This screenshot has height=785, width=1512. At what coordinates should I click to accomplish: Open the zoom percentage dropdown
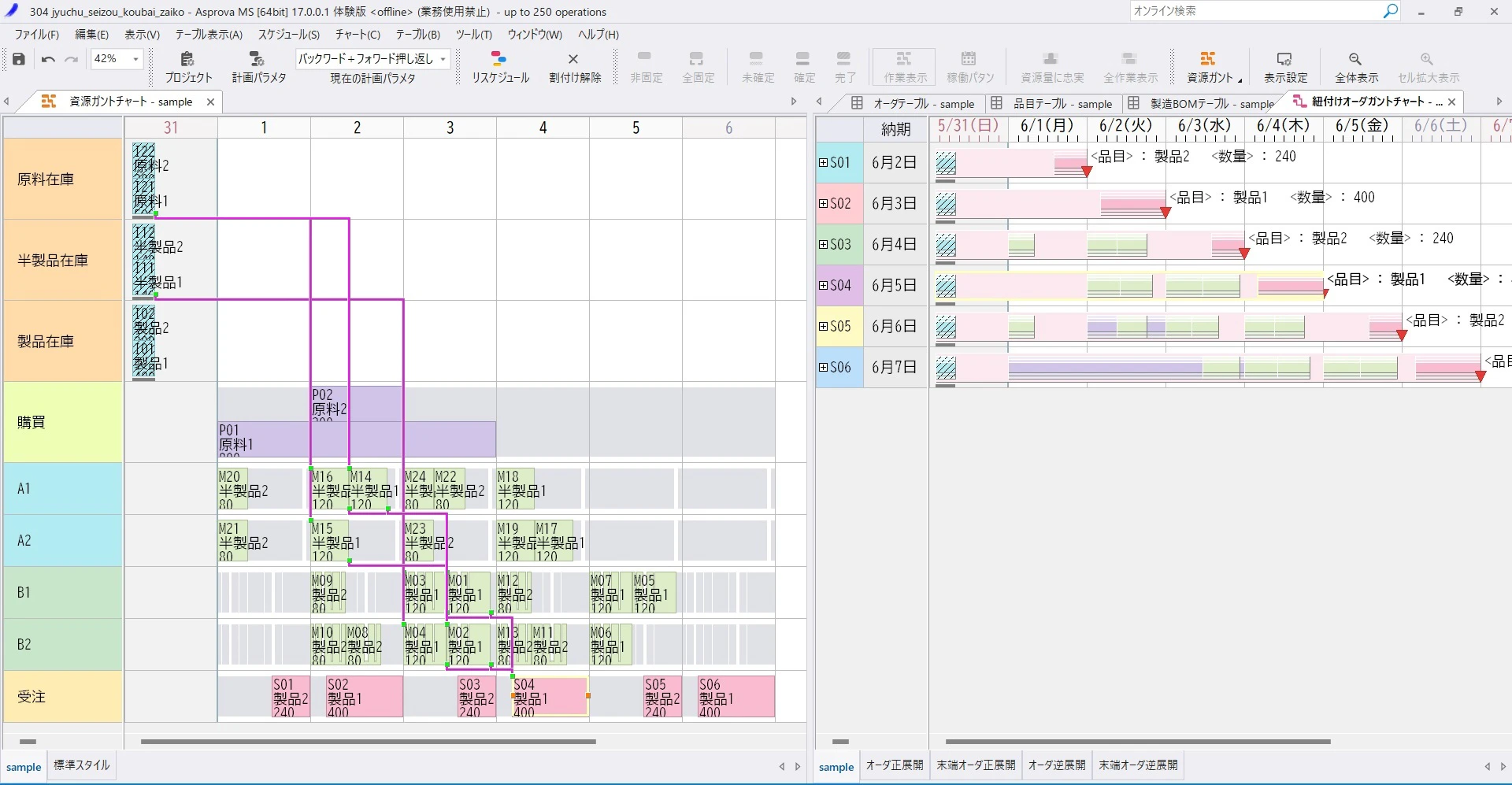(134, 58)
